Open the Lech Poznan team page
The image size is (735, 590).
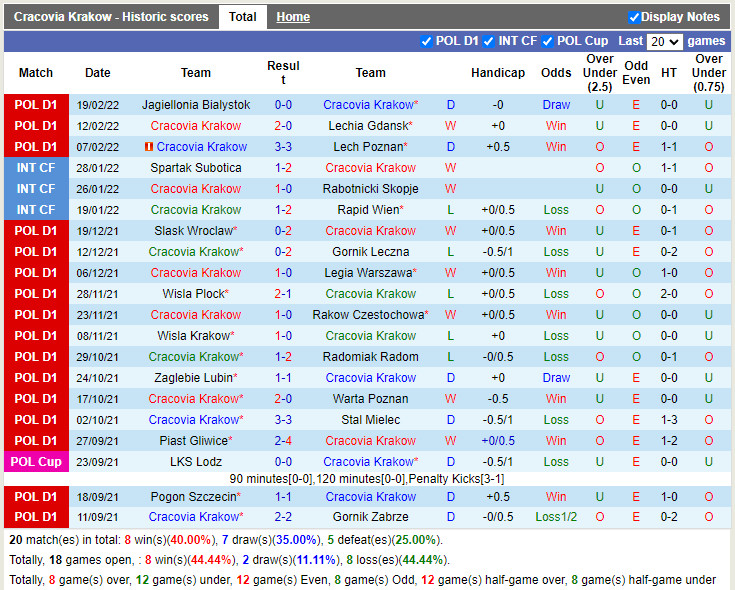(x=368, y=147)
